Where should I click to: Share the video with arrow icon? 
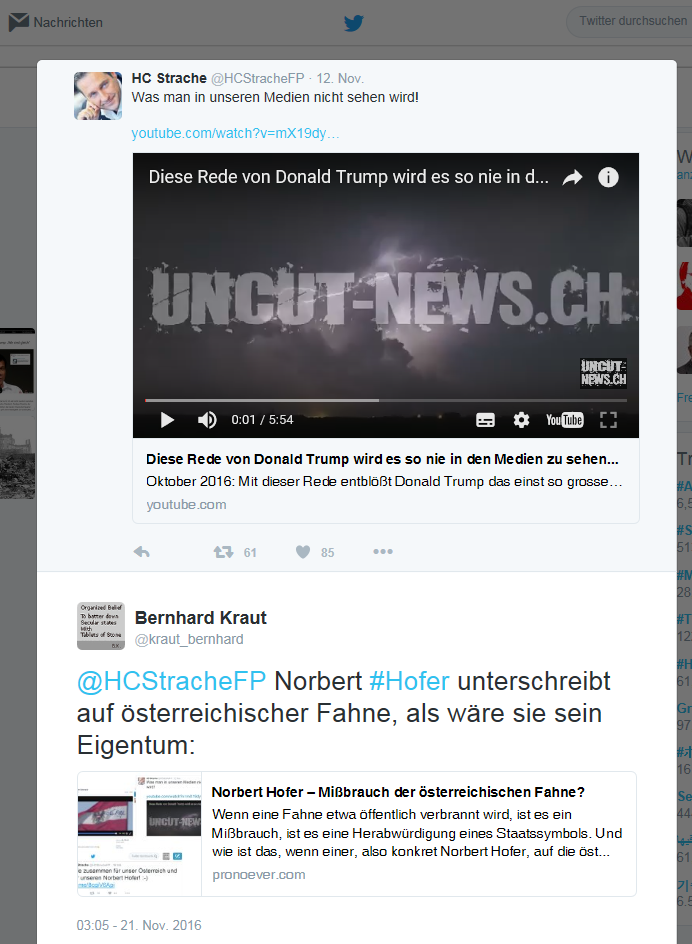pyautogui.click(x=572, y=177)
